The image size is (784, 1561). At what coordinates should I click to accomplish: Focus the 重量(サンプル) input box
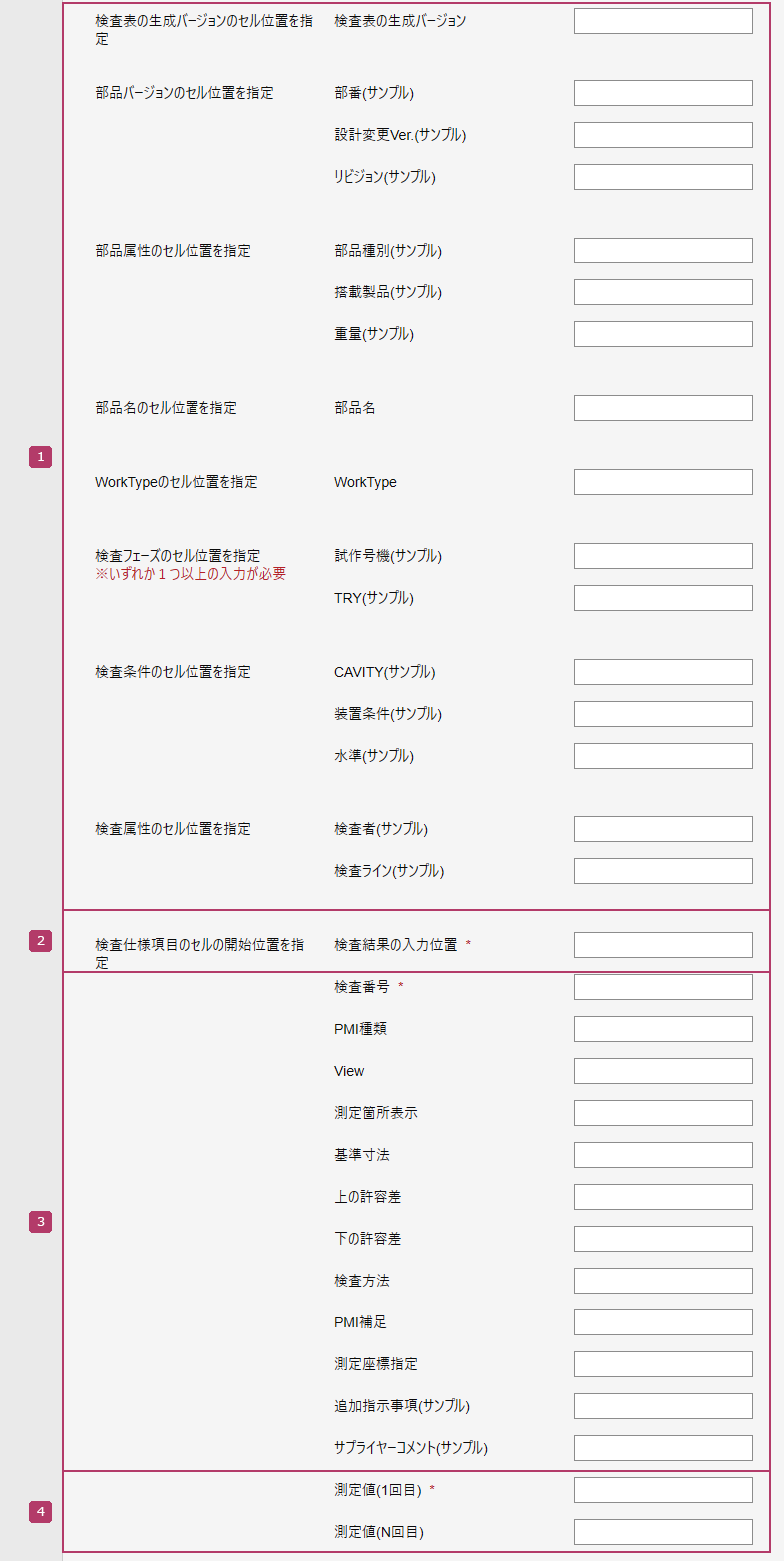pyautogui.click(x=662, y=334)
